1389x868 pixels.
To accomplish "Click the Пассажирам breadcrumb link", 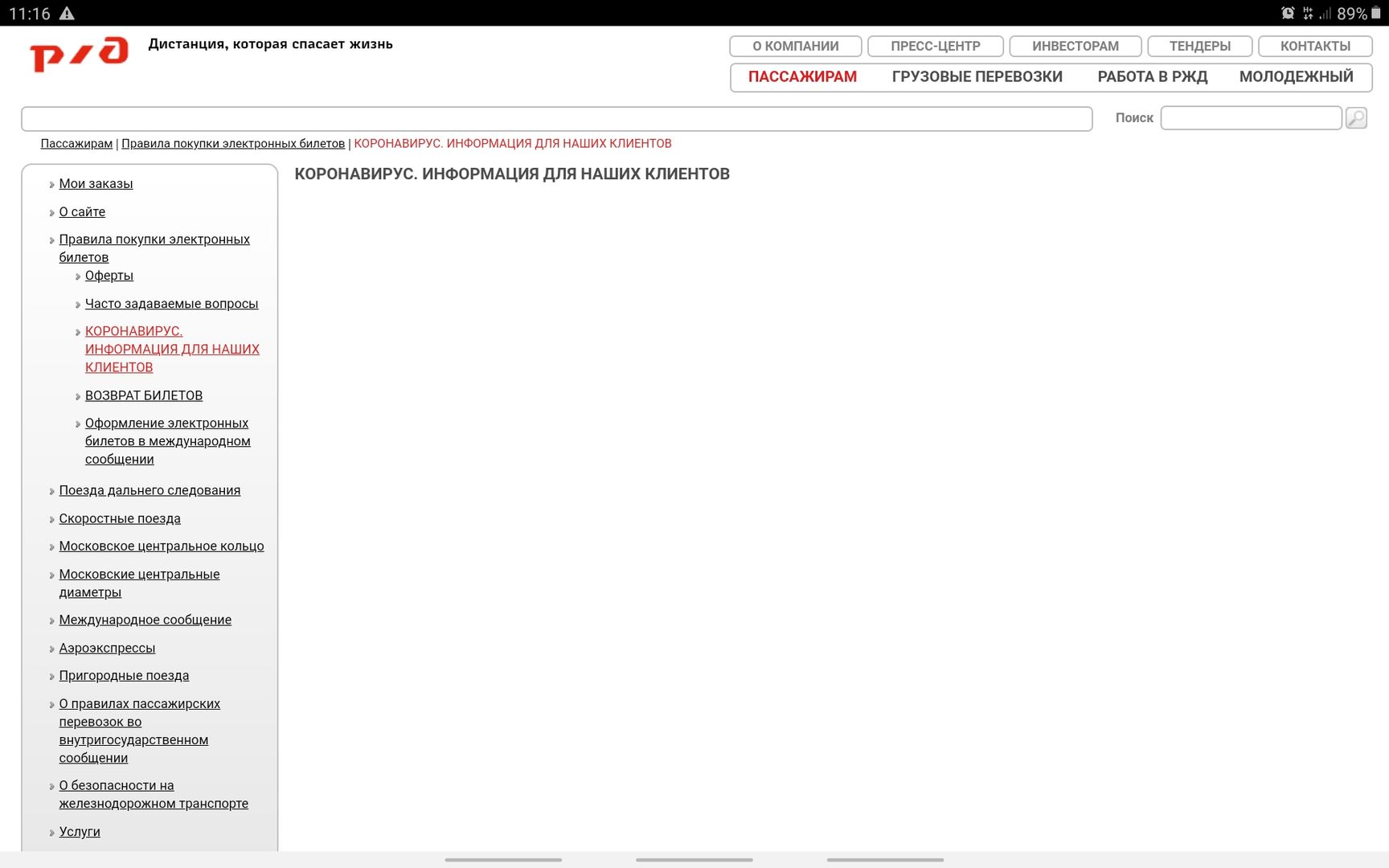I will tap(76, 144).
